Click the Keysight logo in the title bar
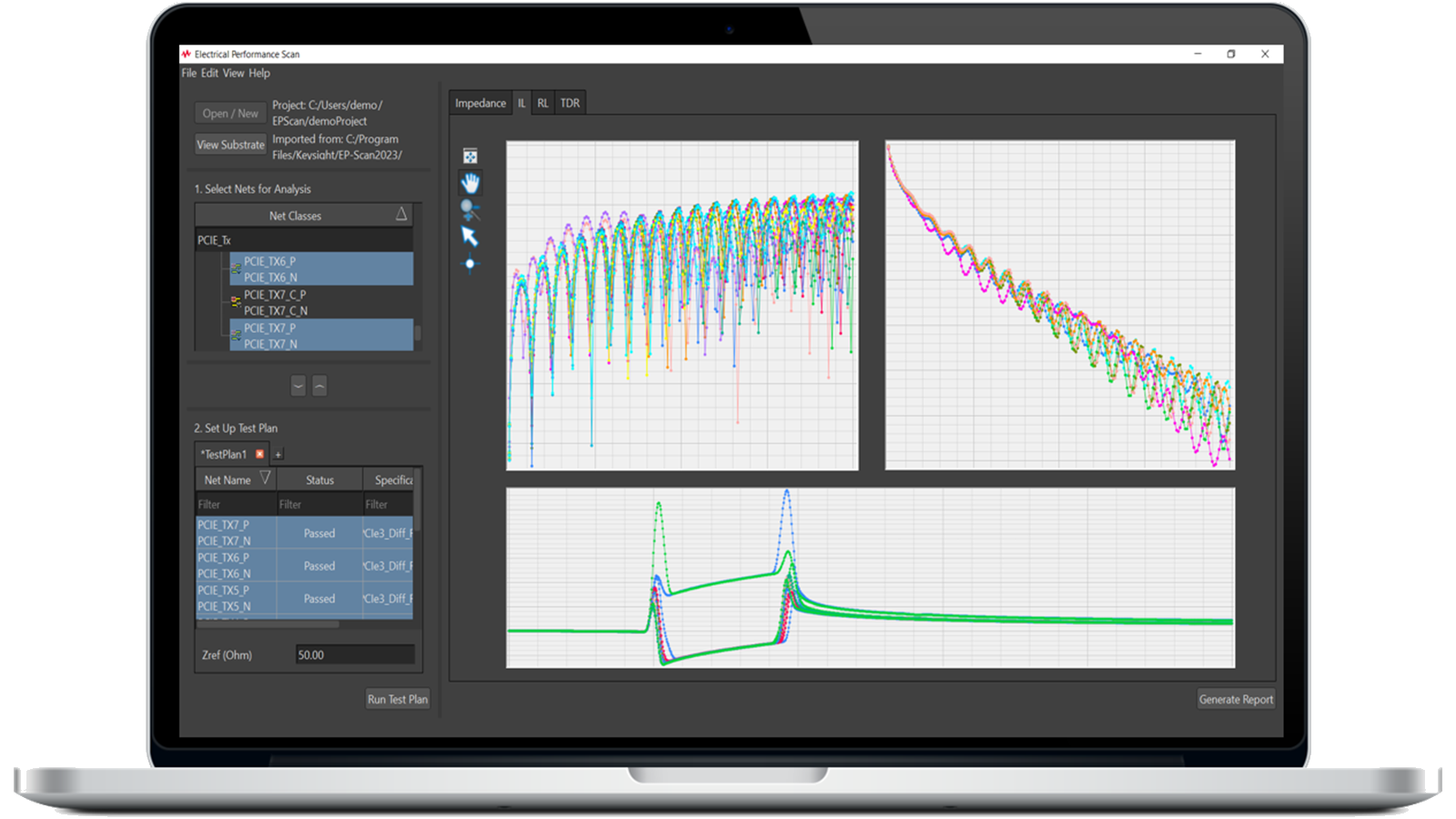 (185, 54)
